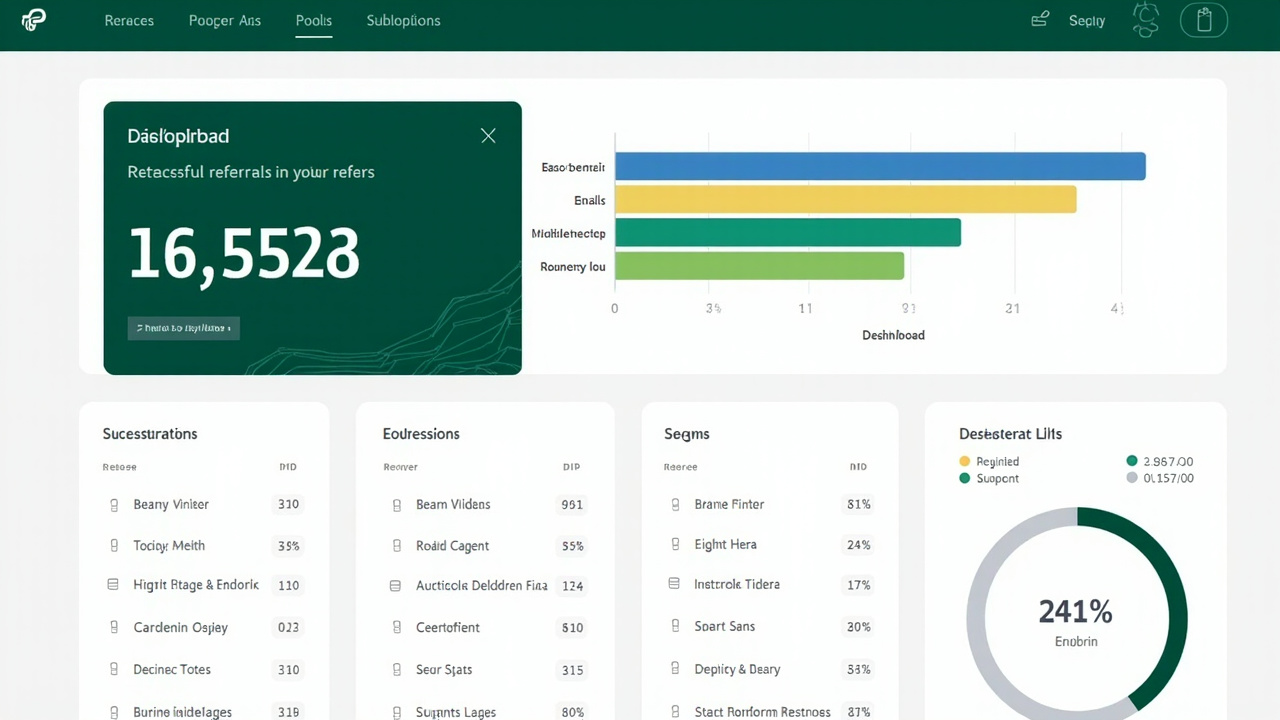Click the clipboard button in the header

[1204, 20]
